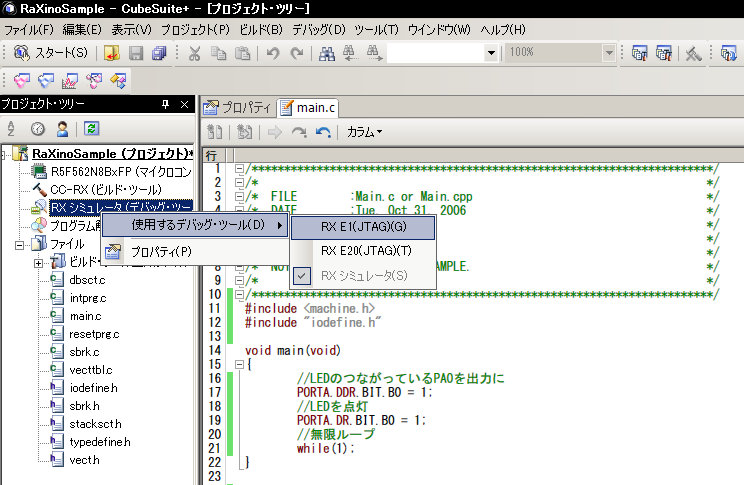Click the Redo arrow in main toolbar
The image size is (744, 485).
pyautogui.click(x=297, y=53)
